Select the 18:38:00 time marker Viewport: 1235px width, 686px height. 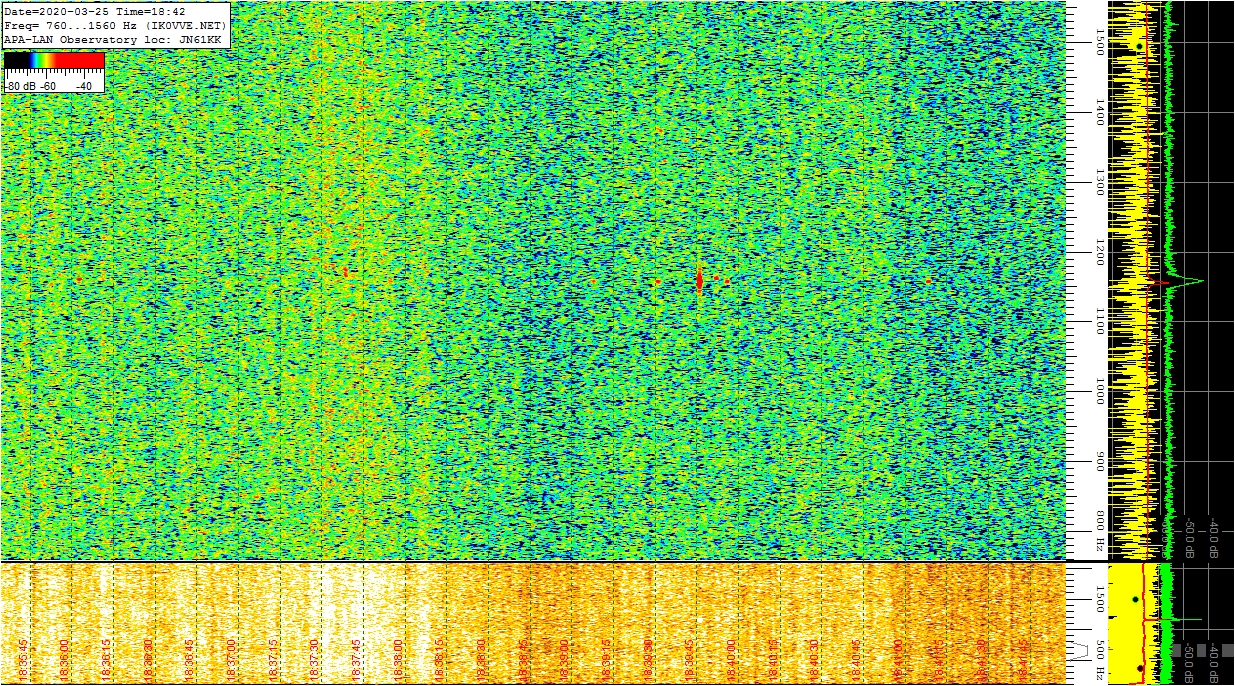click(x=398, y=661)
